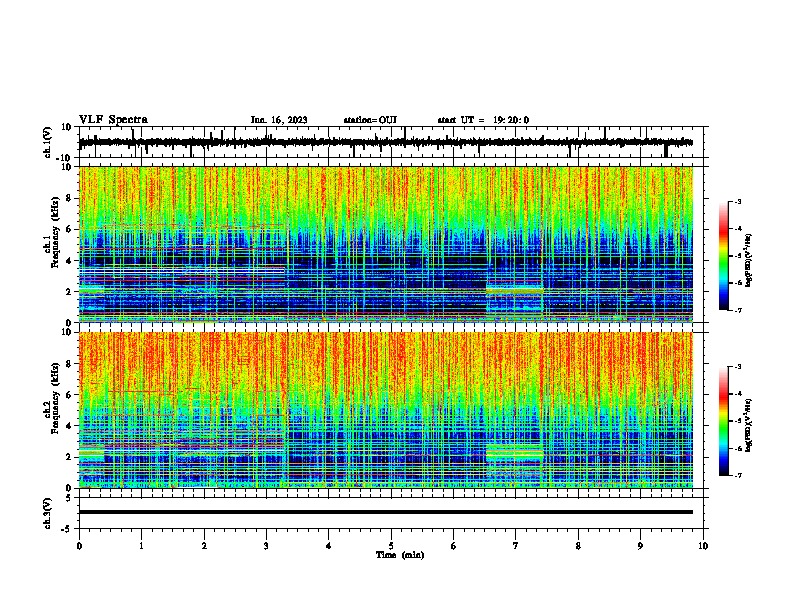
Task: Select the 'station=' label text
Action: click(361, 120)
